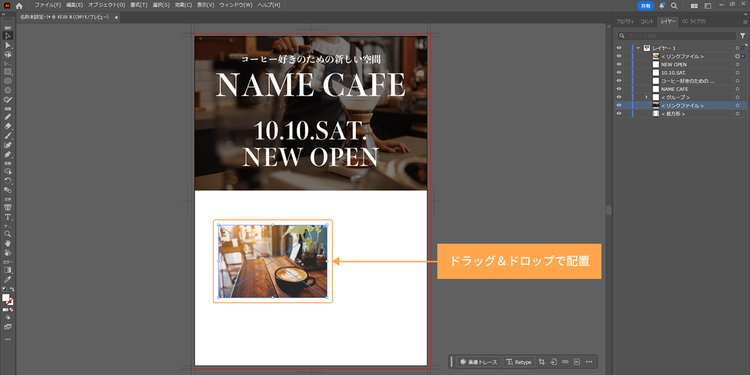Select the Paintbrush tool

tap(8, 135)
